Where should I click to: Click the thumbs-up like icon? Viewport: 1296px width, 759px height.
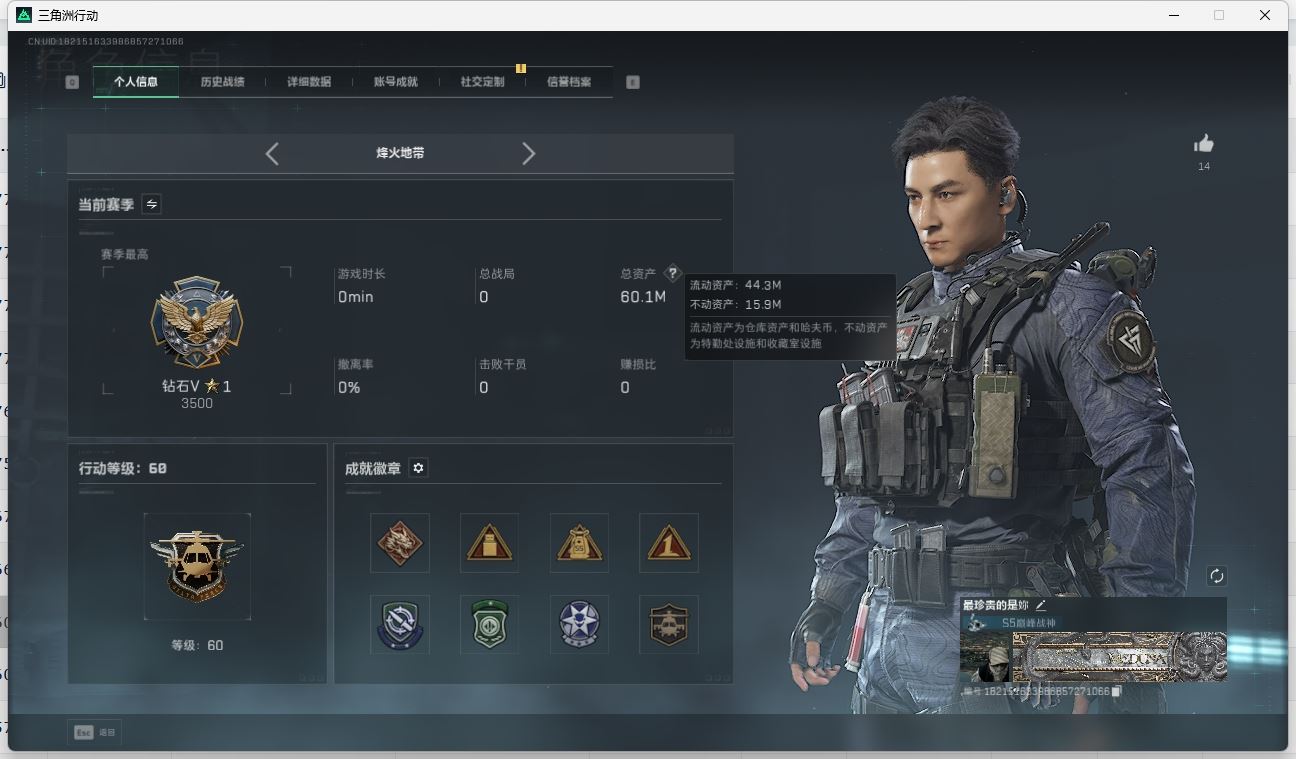1204,144
